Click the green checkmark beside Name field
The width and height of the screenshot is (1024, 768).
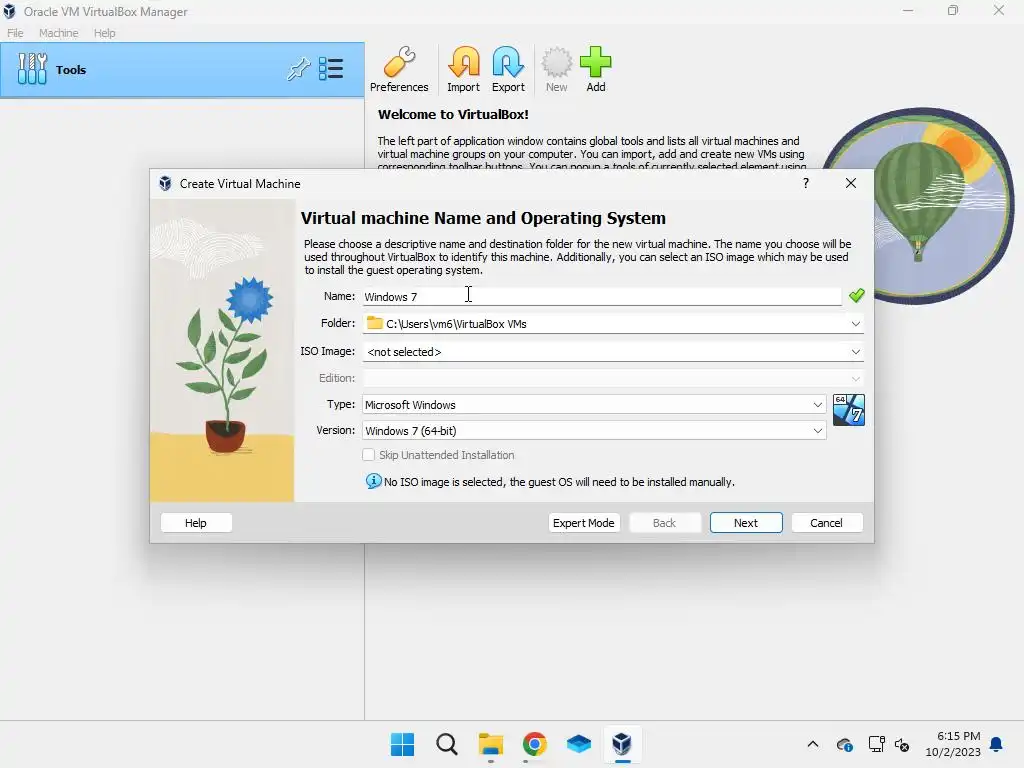(x=856, y=296)
